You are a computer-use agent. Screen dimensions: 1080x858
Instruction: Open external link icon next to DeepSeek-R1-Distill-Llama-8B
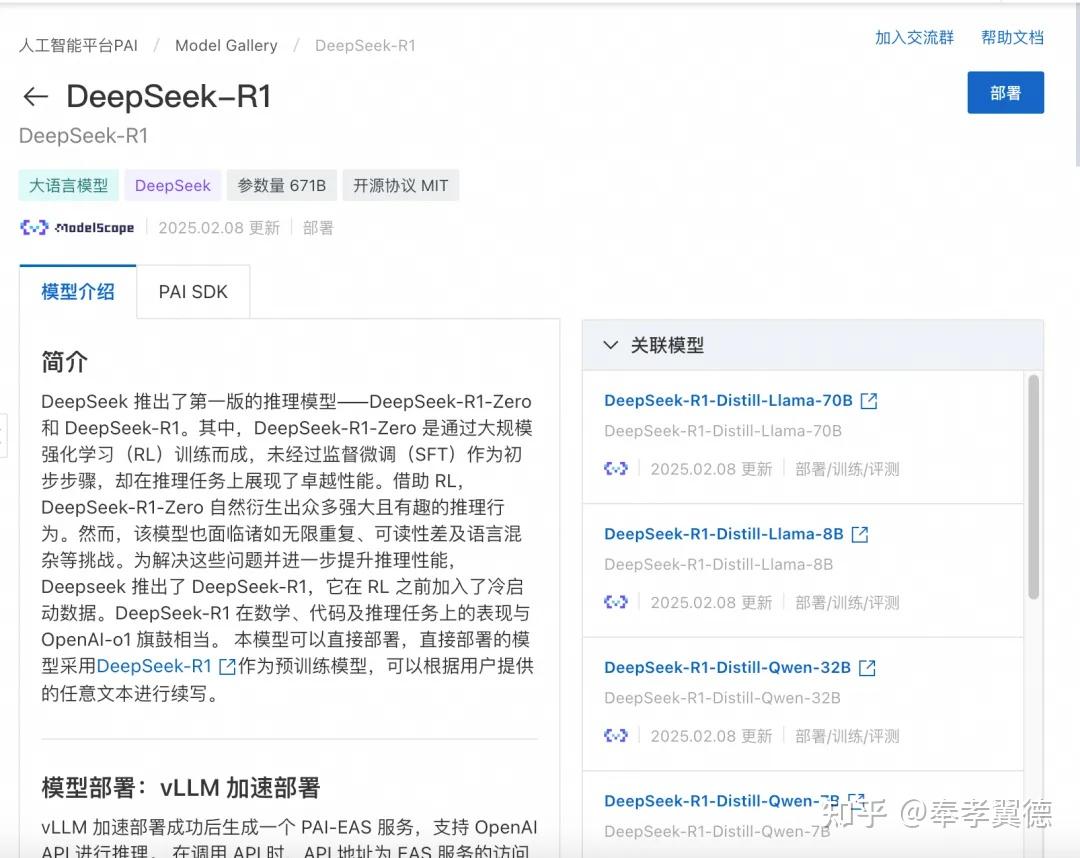[x=860, y=533]
